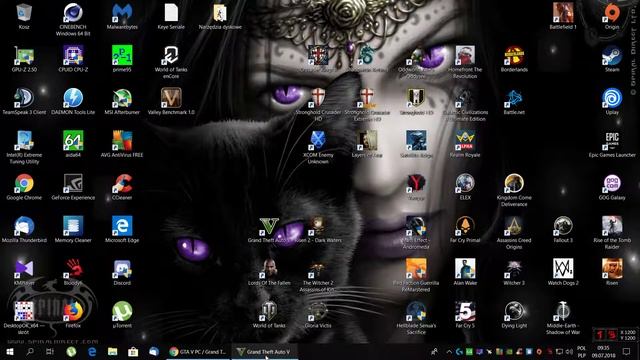Open the Windows Start menu
This screenshot has height=360, width=640.
tap(10, 351)
